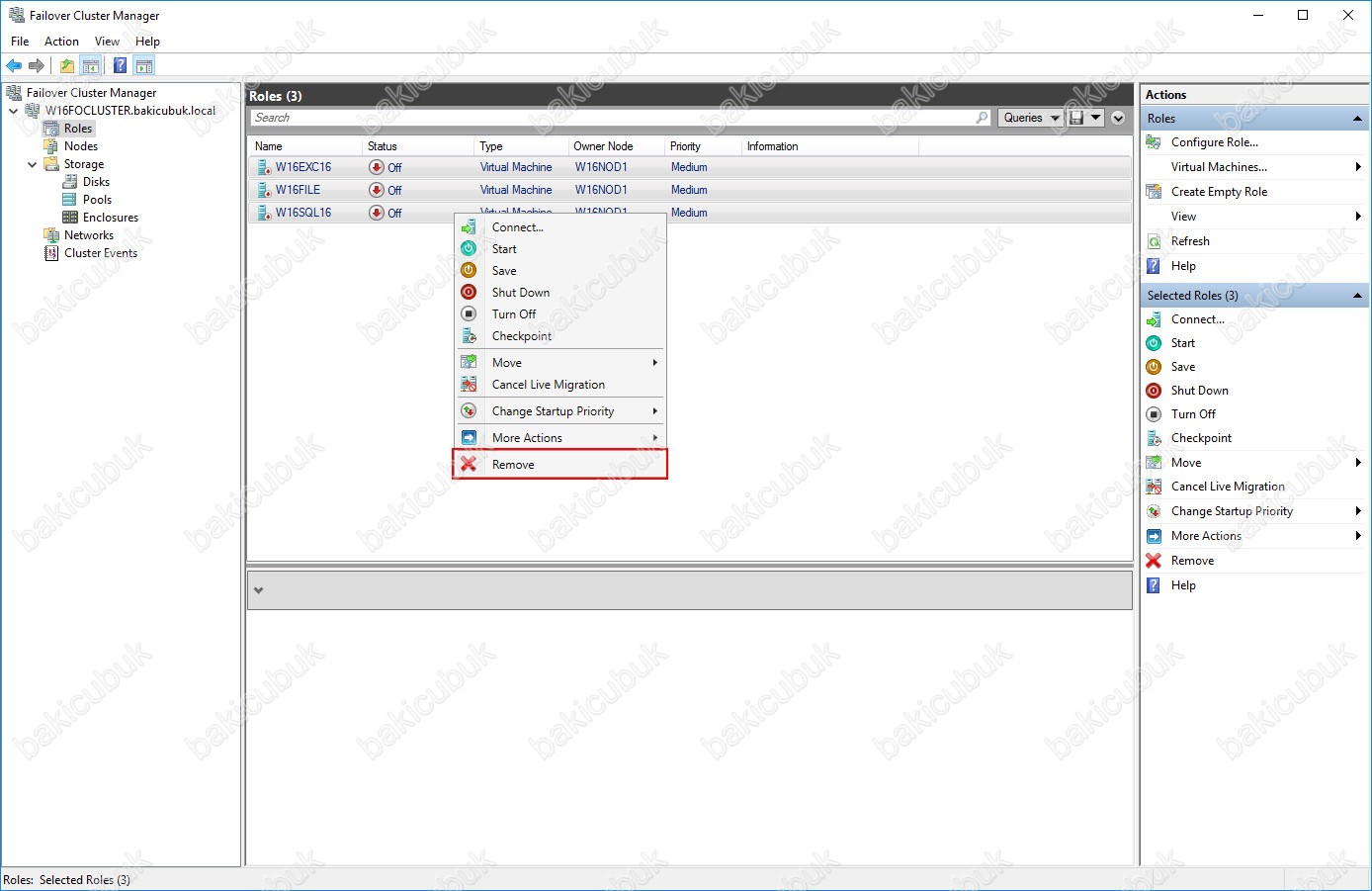This screenshot has height=891, width=1372.
Task: Open Change Startup Priority submenu in context menu
Action: [x=560, y=411]
